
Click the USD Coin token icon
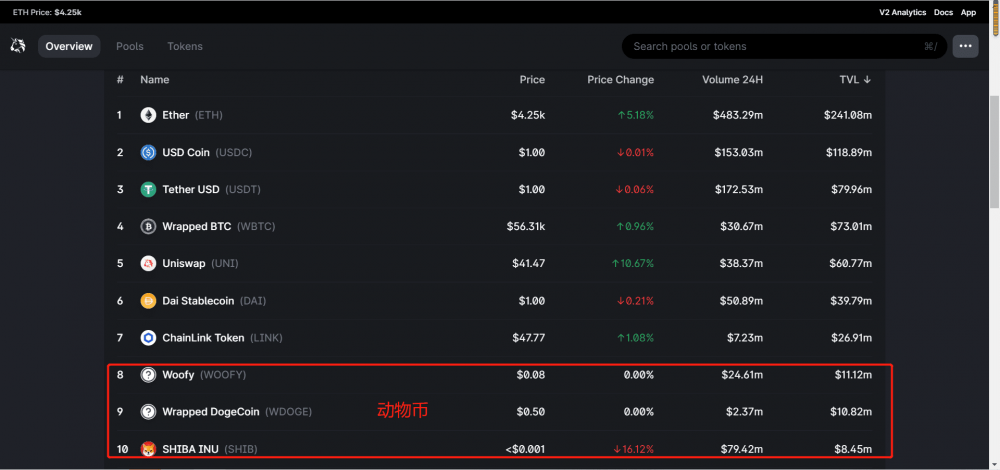(x=148, y=153)
